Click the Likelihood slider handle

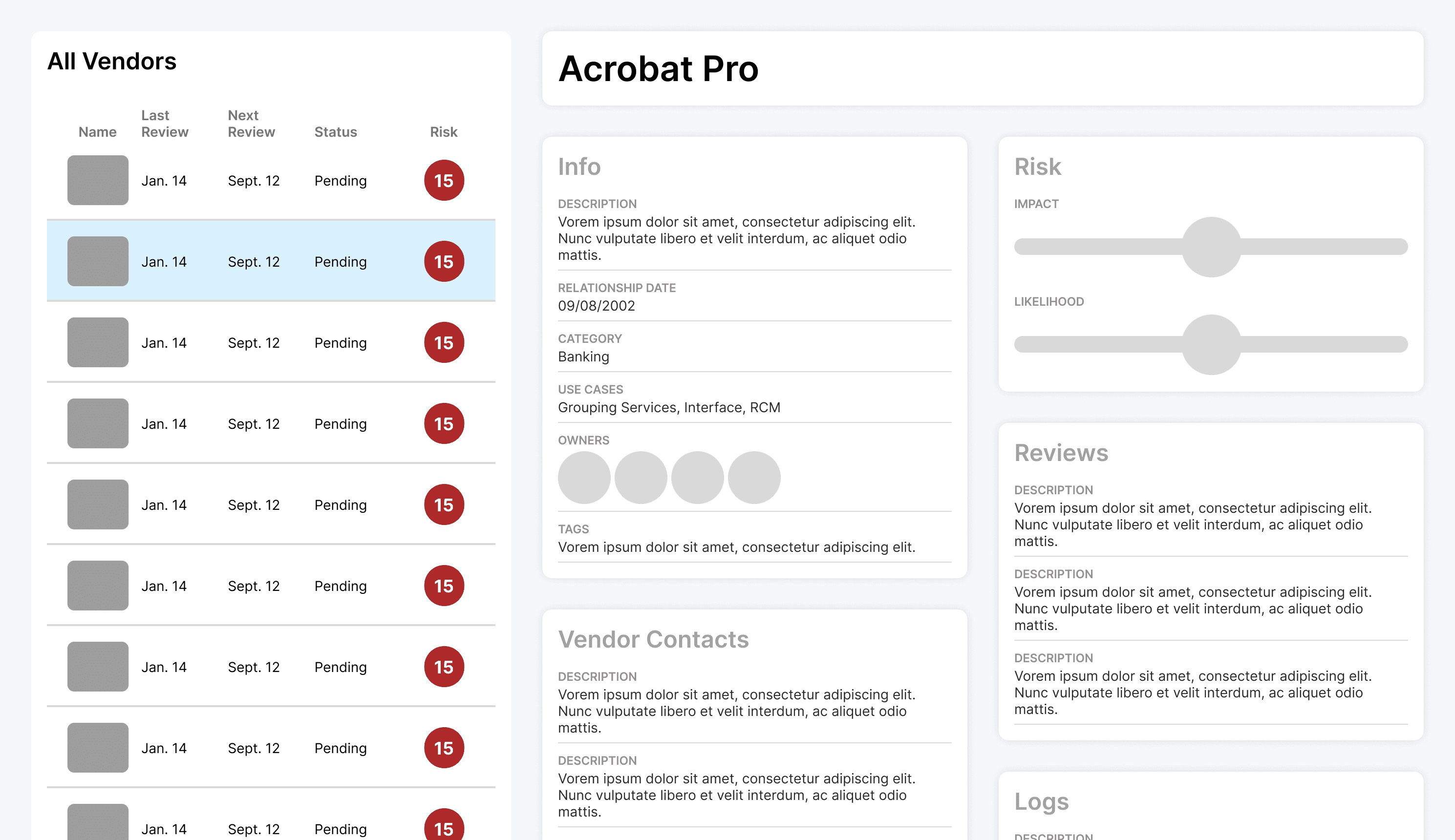(1211, 344)
